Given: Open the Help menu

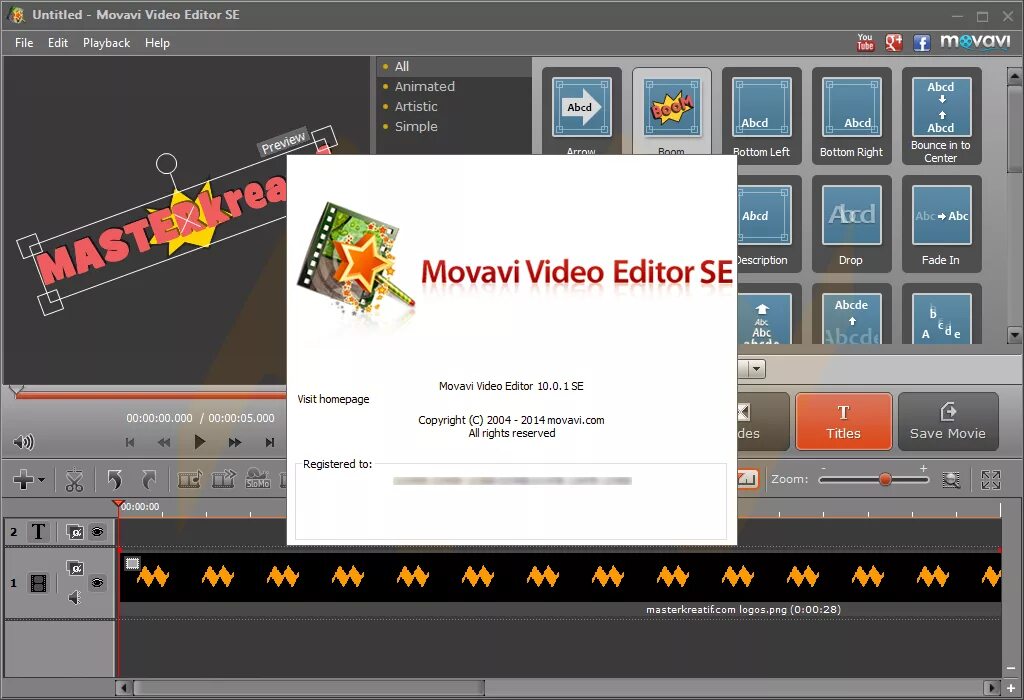Looking at the screenshot, I should [x=157, y=43].
